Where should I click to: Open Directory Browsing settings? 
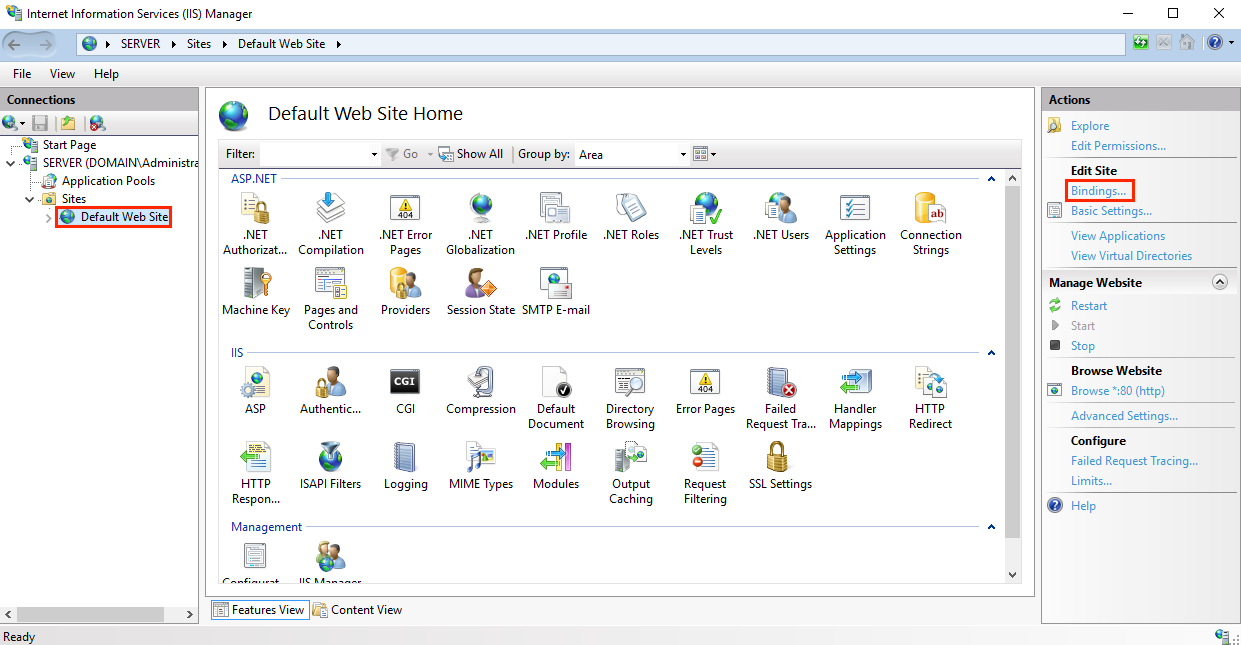(x=629, y=388)
